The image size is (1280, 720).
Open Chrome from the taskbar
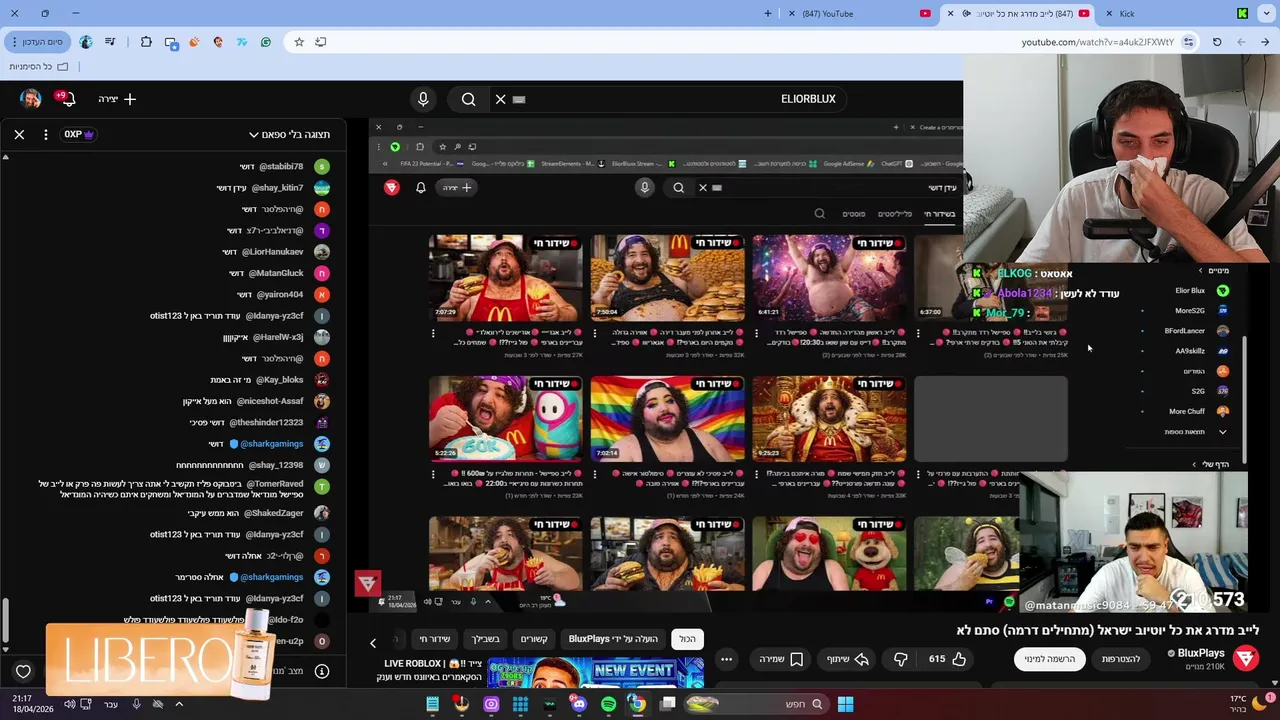637,704
